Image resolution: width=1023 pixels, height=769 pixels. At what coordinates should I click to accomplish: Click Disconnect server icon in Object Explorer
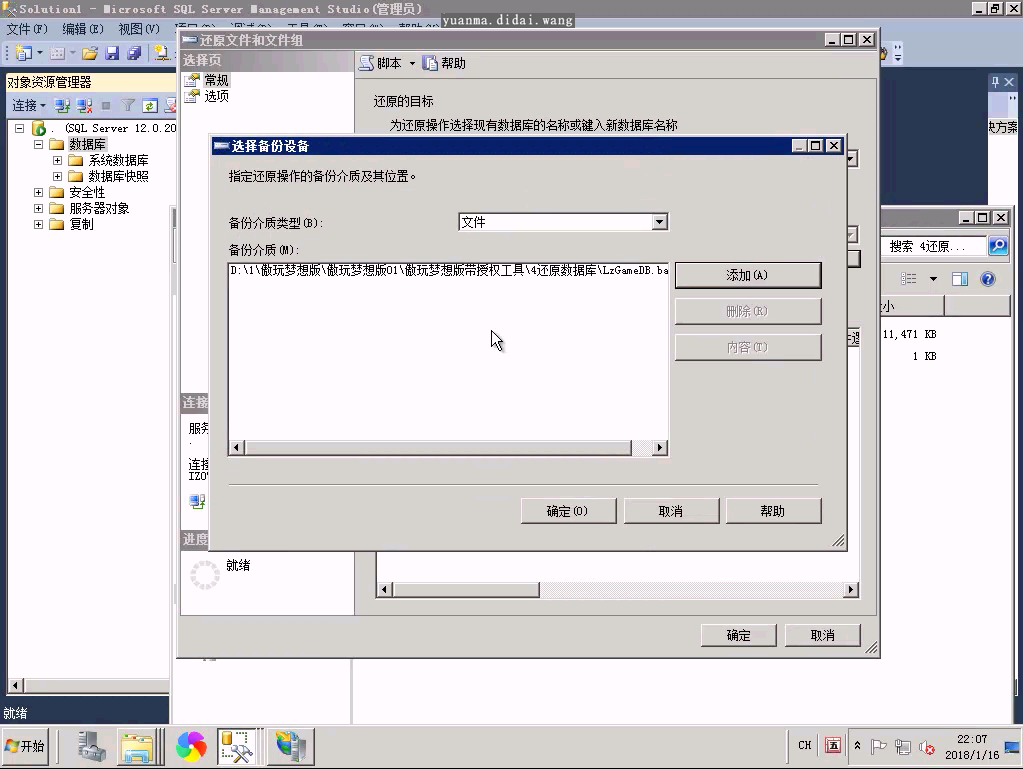(84, 105)
